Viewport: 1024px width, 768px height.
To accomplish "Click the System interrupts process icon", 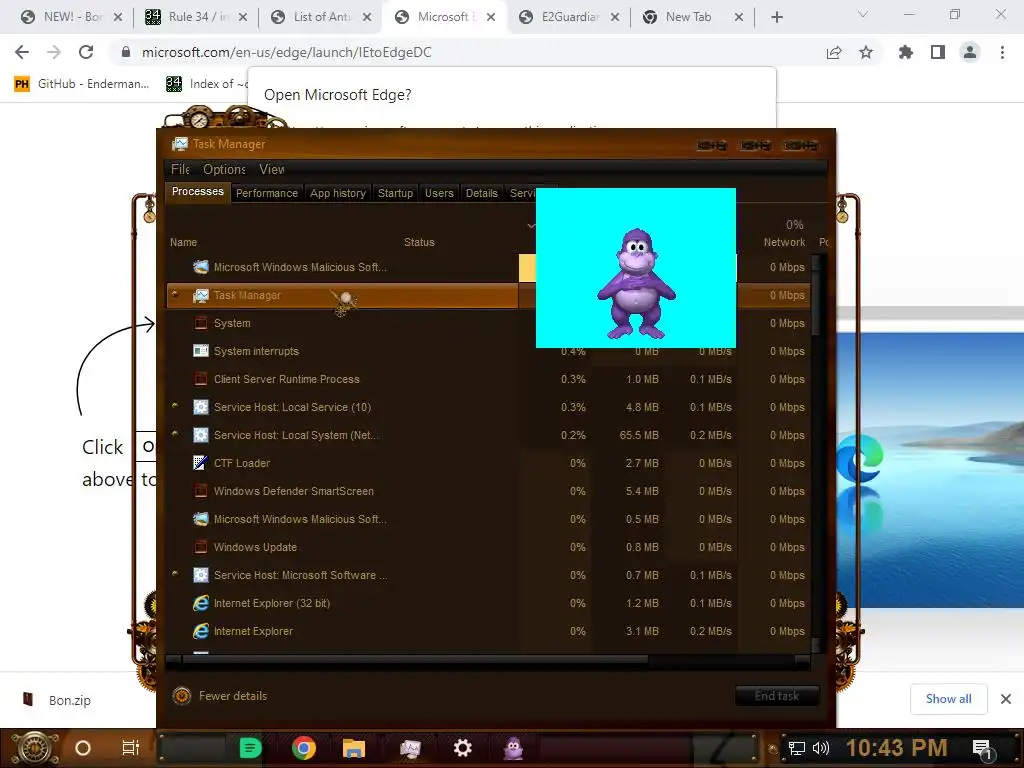I will [200, 351].
